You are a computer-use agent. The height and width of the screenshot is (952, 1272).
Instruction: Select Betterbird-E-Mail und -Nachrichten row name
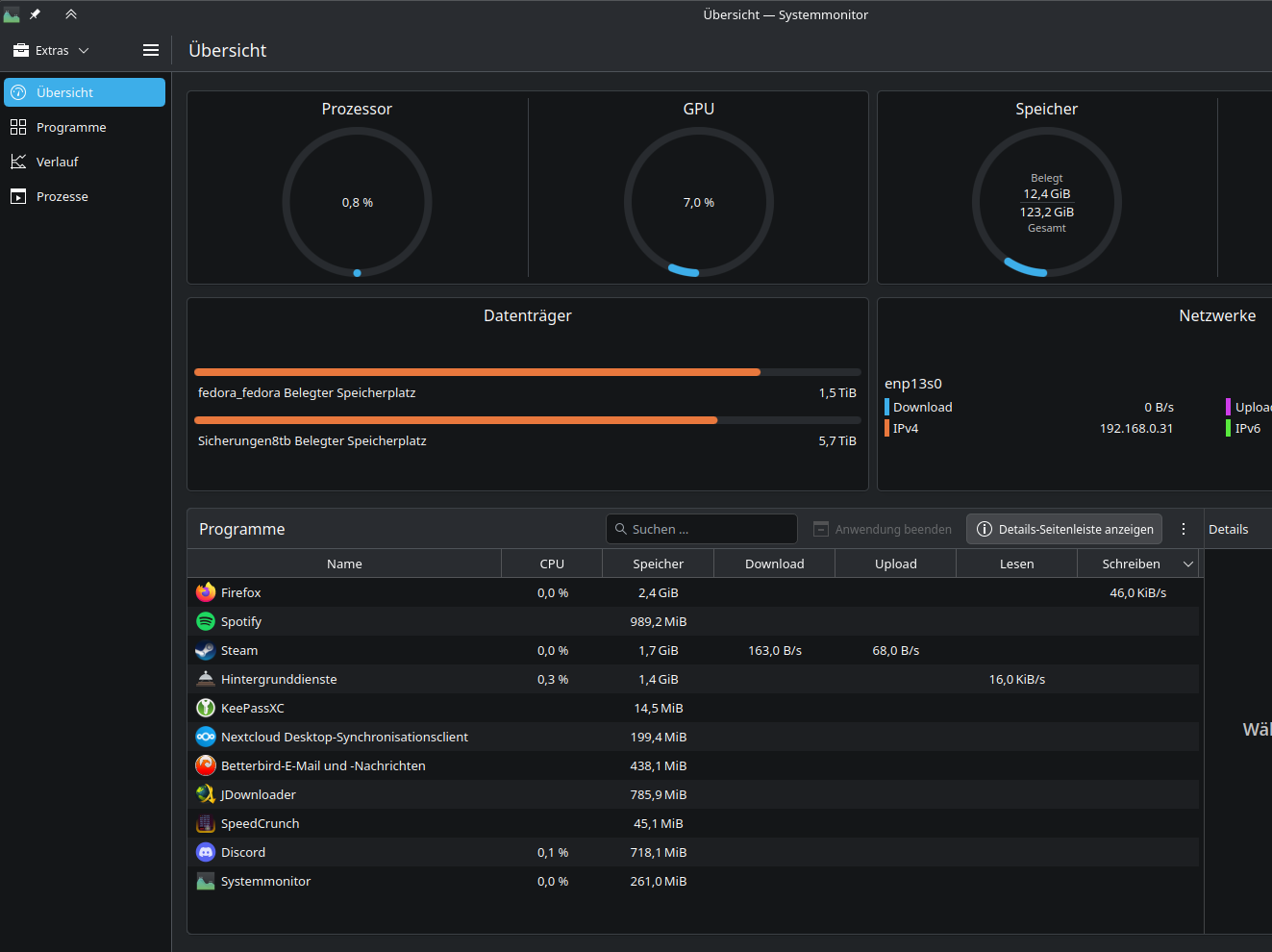[x=323, y=765]
